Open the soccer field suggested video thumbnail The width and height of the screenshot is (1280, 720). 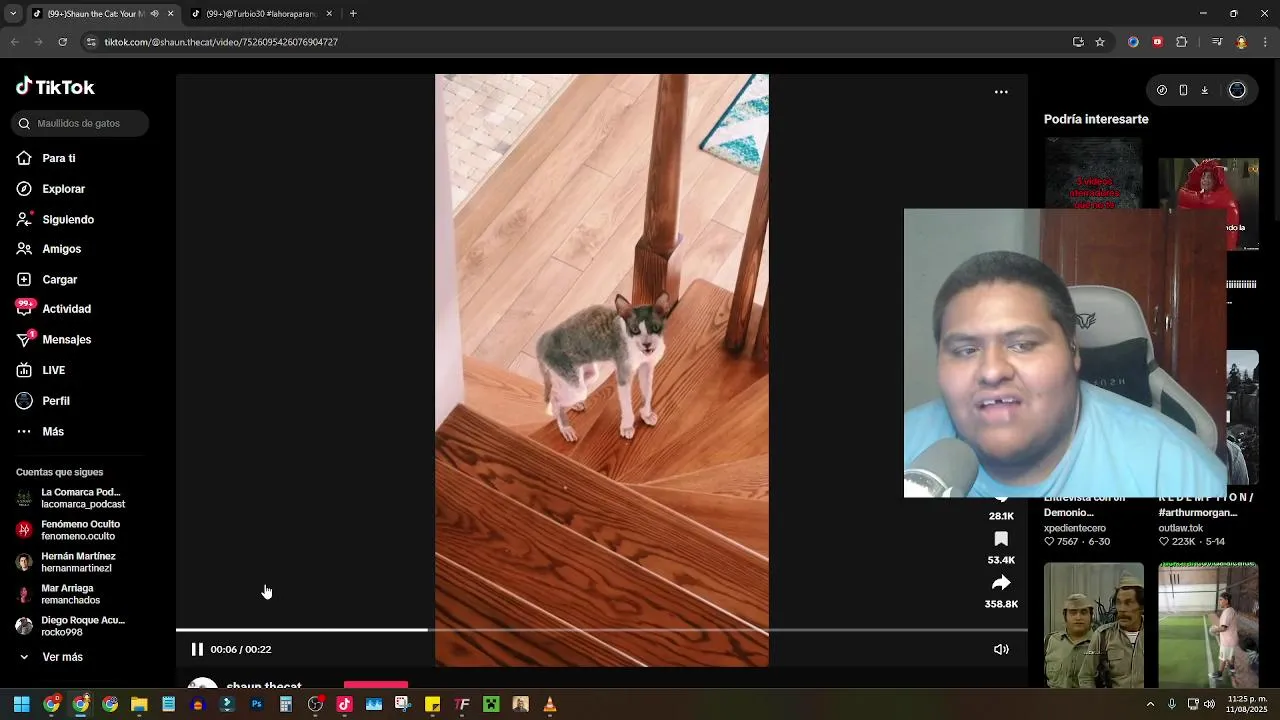[1208, 625]
